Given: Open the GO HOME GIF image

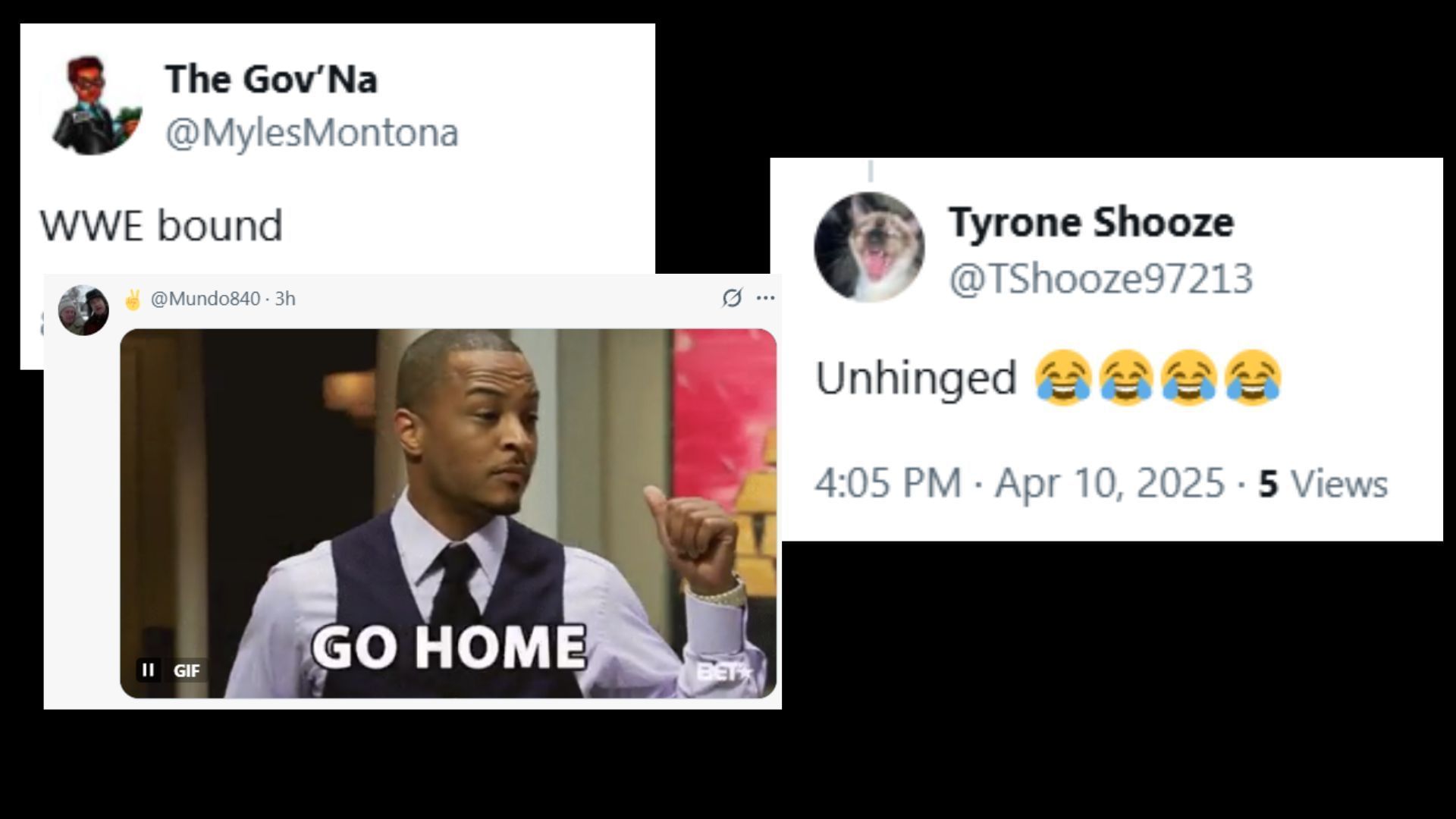Looking at the screenshot, I should click(447, 513).
